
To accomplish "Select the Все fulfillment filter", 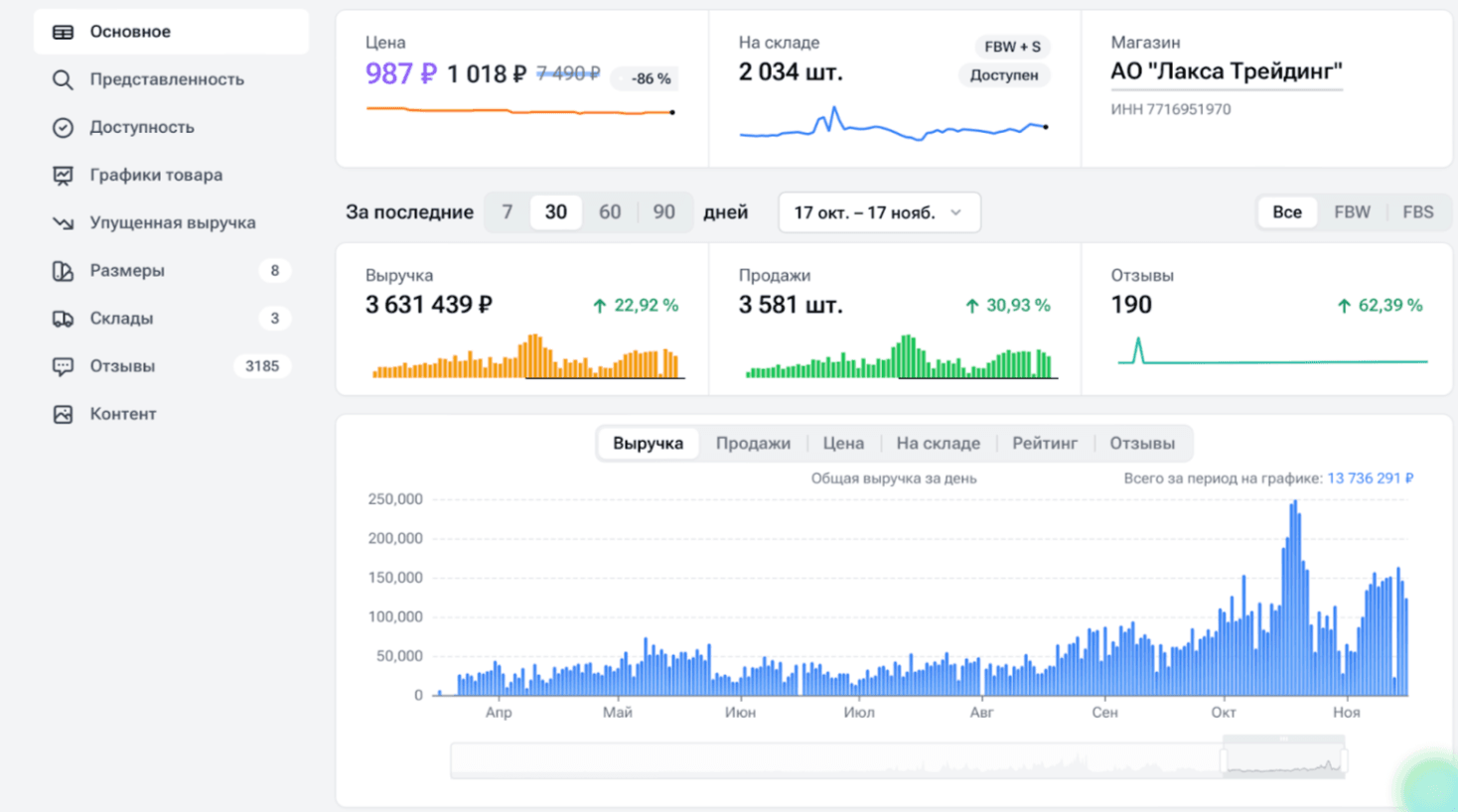I will point(1287,212).
